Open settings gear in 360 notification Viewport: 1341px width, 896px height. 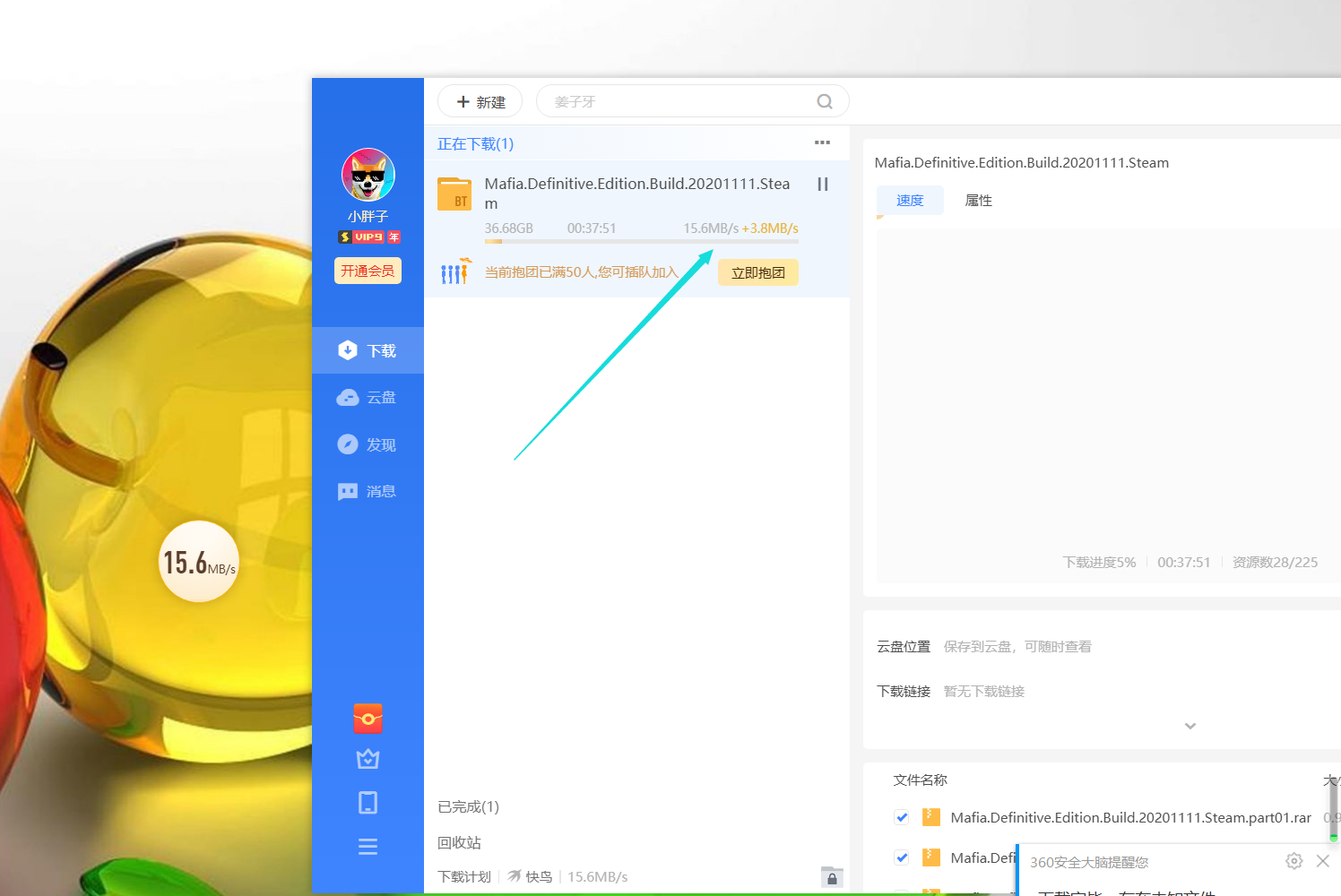pos(1293,861)
